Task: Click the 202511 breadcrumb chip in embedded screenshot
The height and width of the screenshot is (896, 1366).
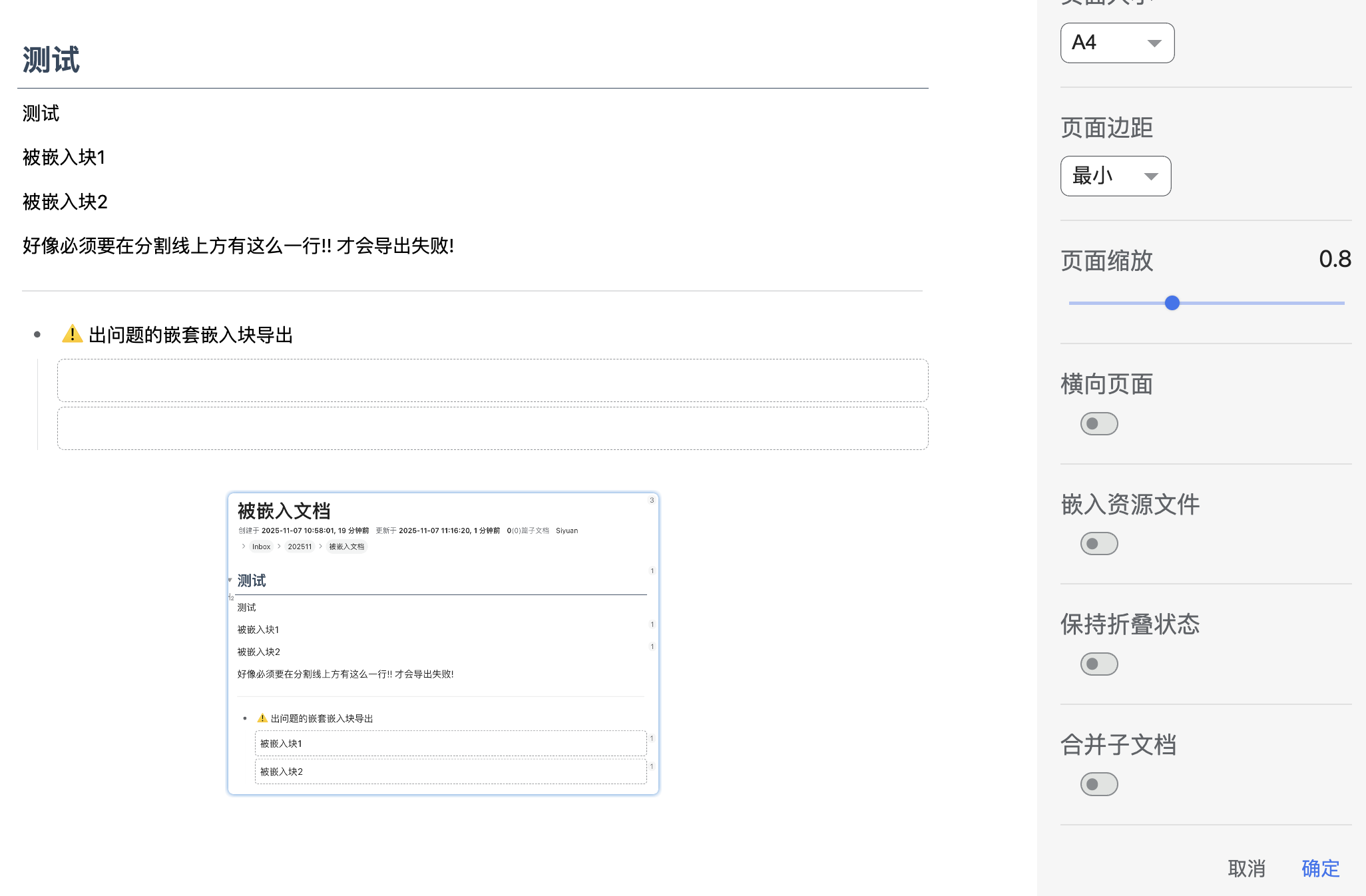Action: (x=300, y=547)
